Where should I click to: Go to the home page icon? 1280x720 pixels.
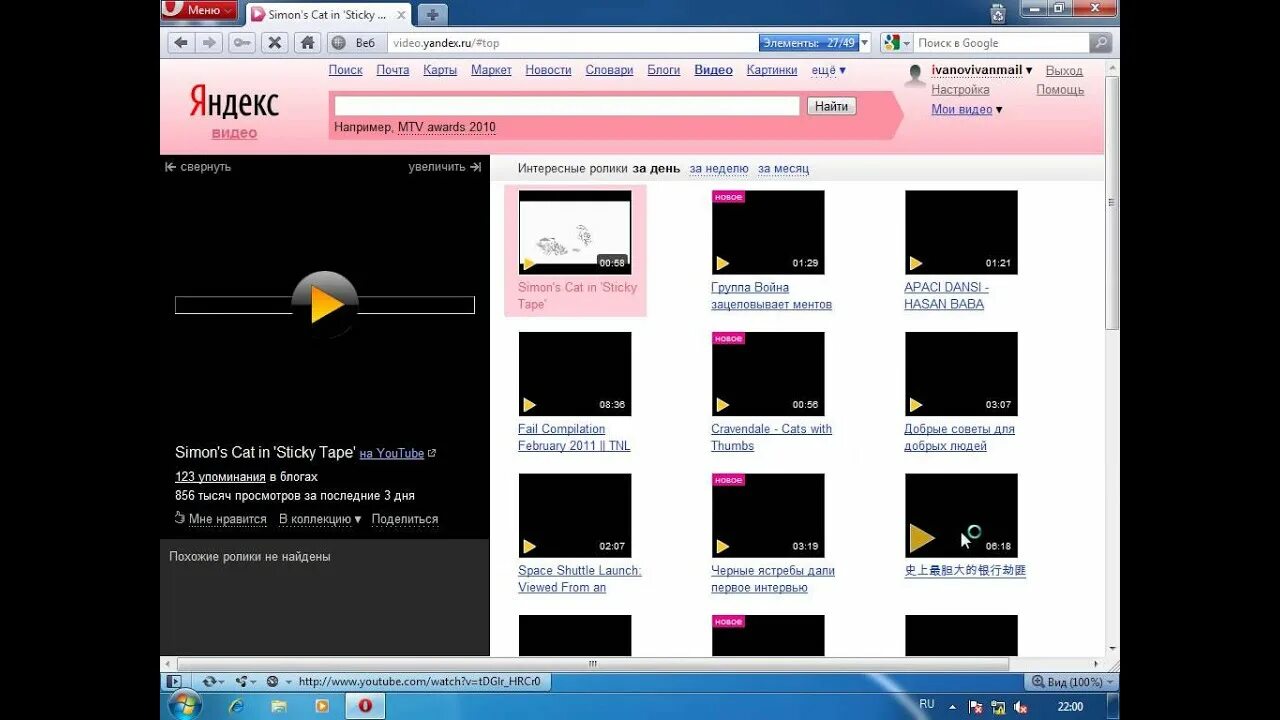coord(307,43)
